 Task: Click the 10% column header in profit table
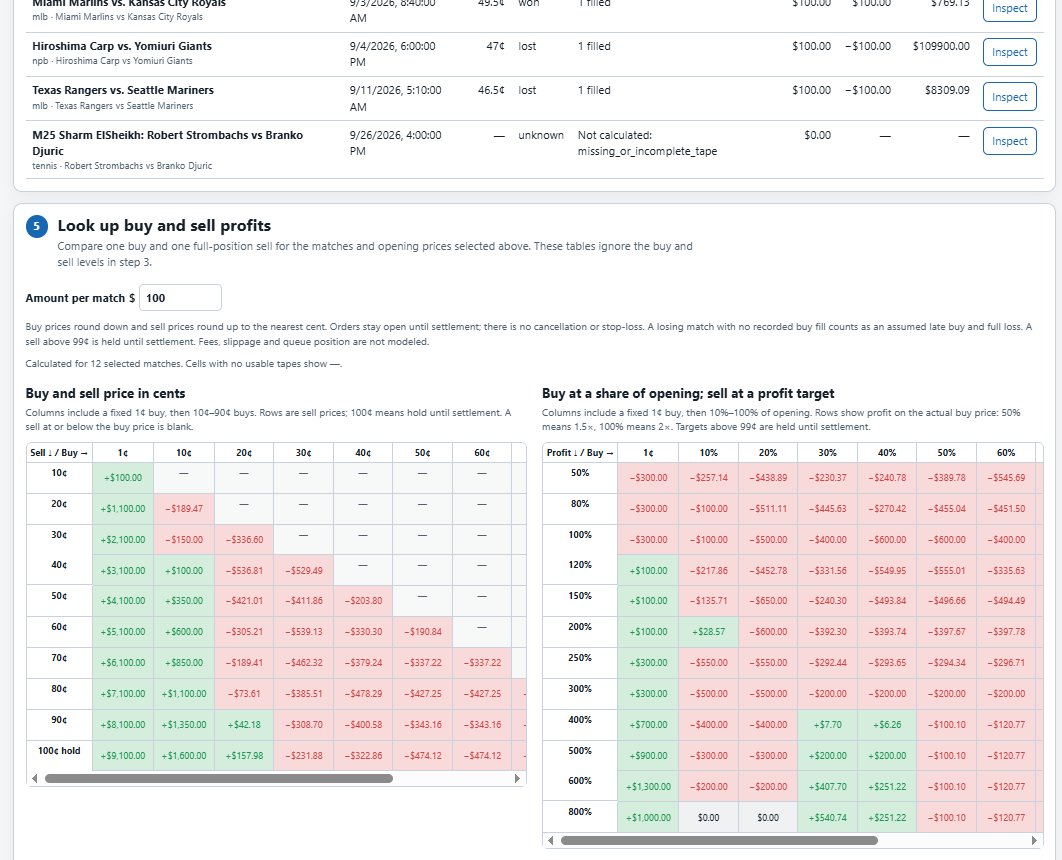tap(708, 452)
